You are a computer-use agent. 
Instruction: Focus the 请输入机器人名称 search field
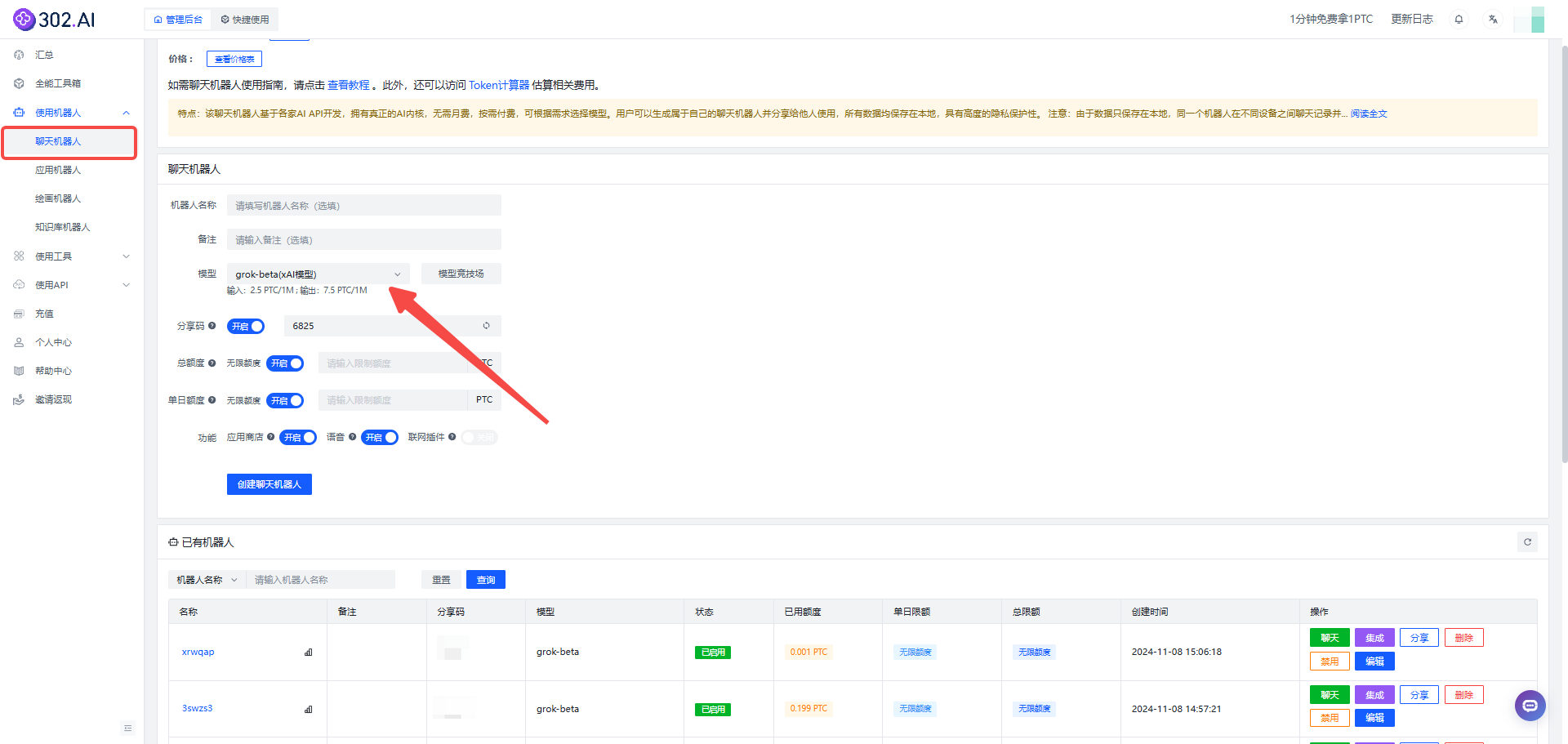321,580
